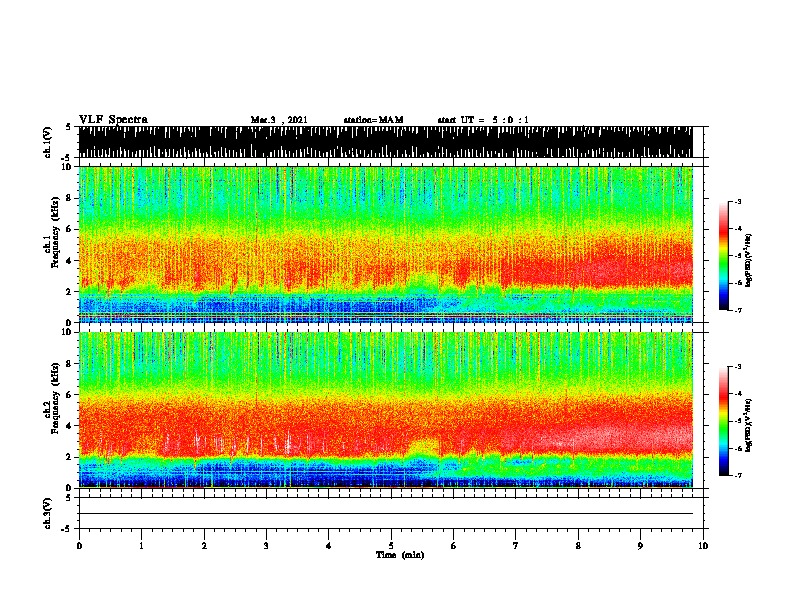Click the ch.1 spectrogram plot area

coord(386,244)
